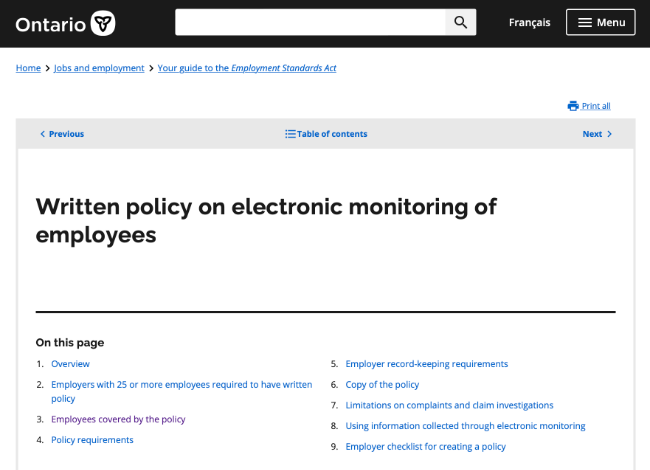Image resolution: width=650 pixels, height=470 pixels.
Task: Click the search magnifier icon
Action: (461, 22)
